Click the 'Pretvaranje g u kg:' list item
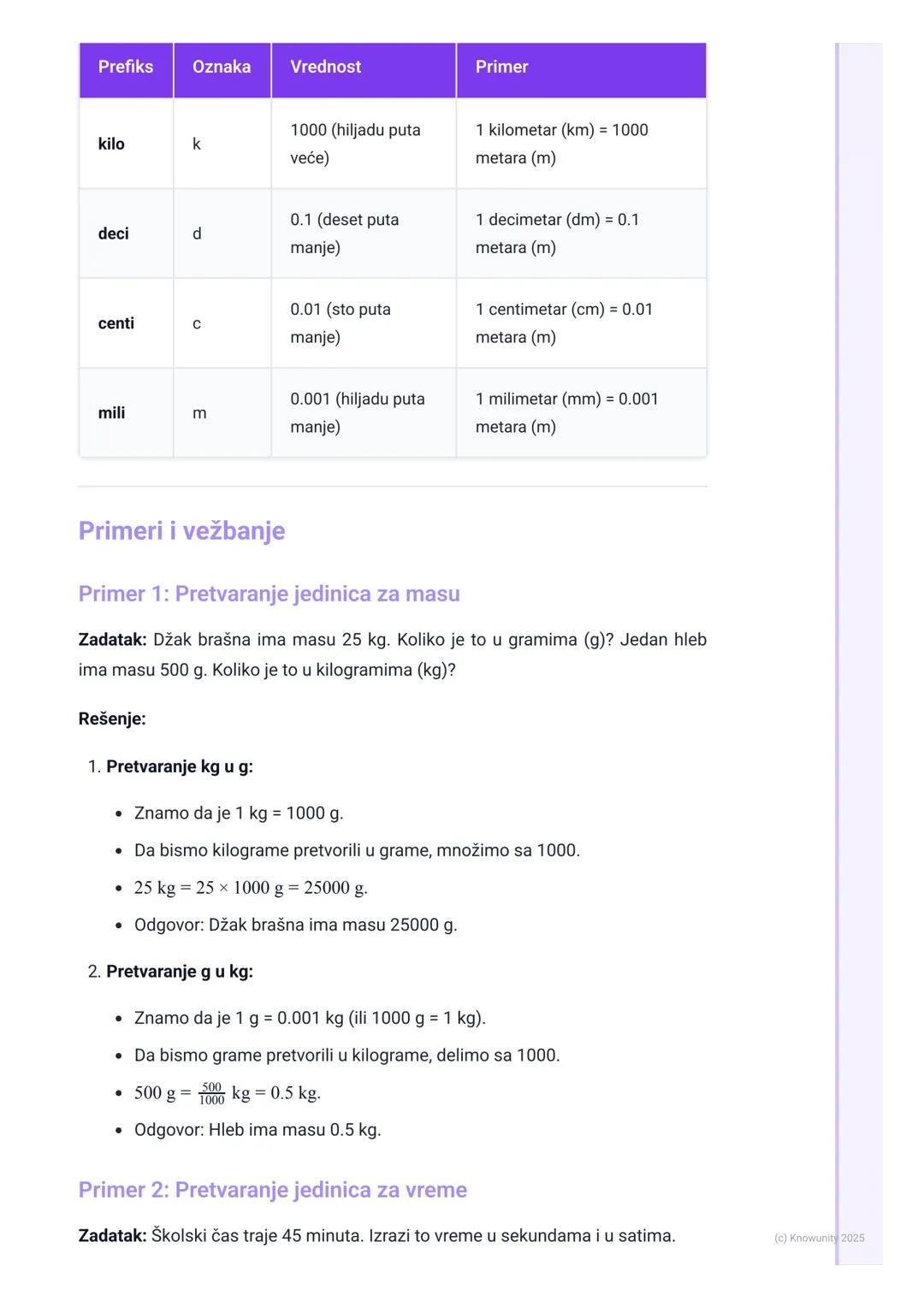Screen dimensions: 924x1307 tap(179, 972)
